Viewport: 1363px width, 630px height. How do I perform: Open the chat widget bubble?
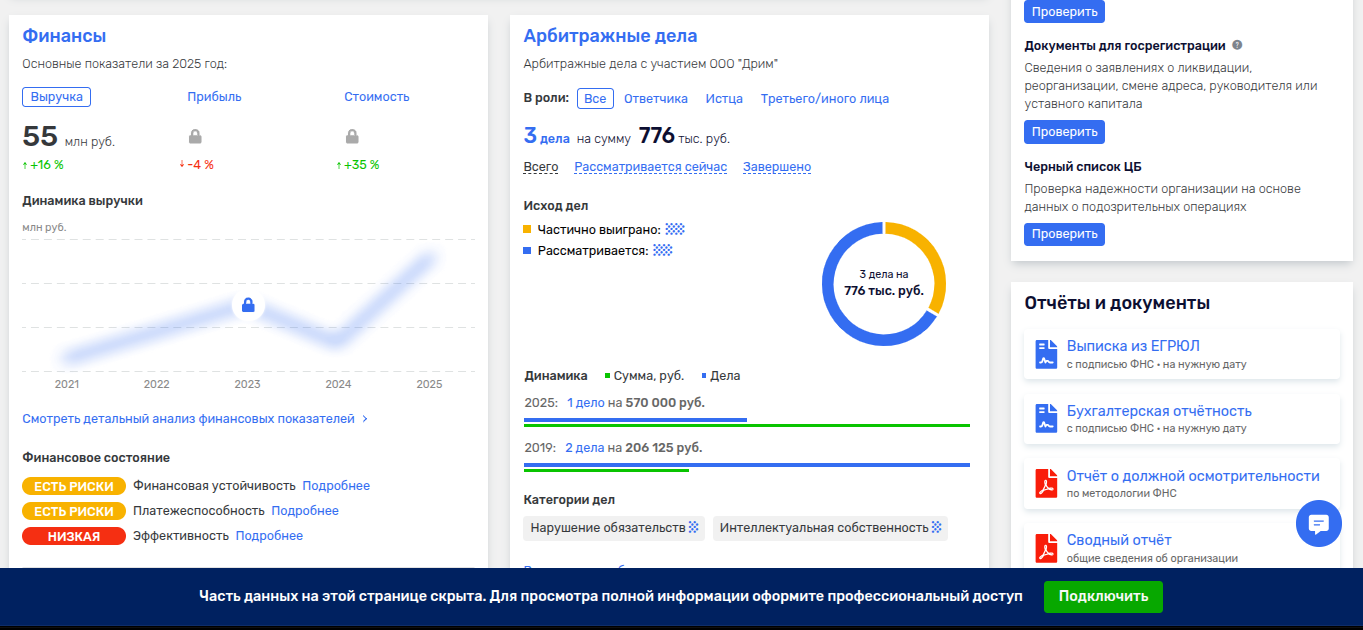1318,523
